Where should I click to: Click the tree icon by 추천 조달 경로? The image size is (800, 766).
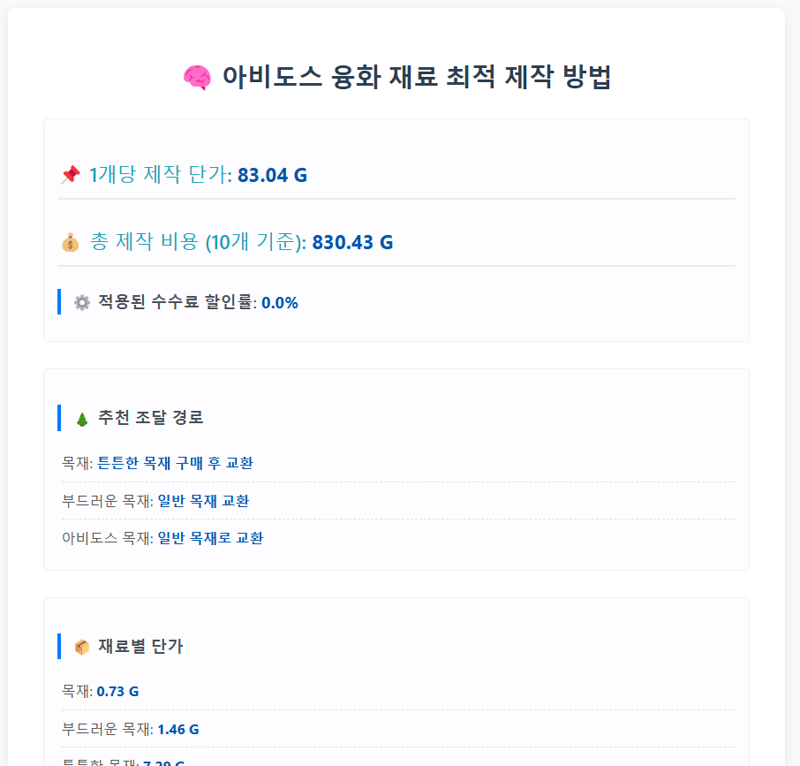tap(82, 419)
